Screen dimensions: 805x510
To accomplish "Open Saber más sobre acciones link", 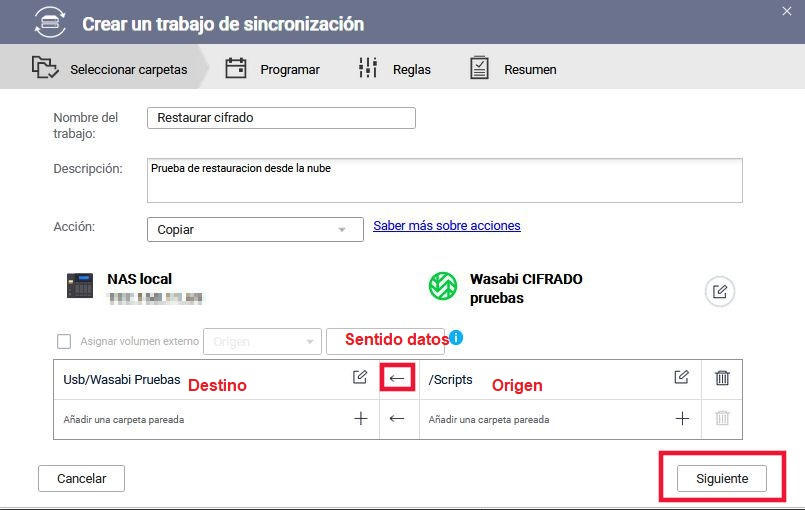I will click(447, 226).
